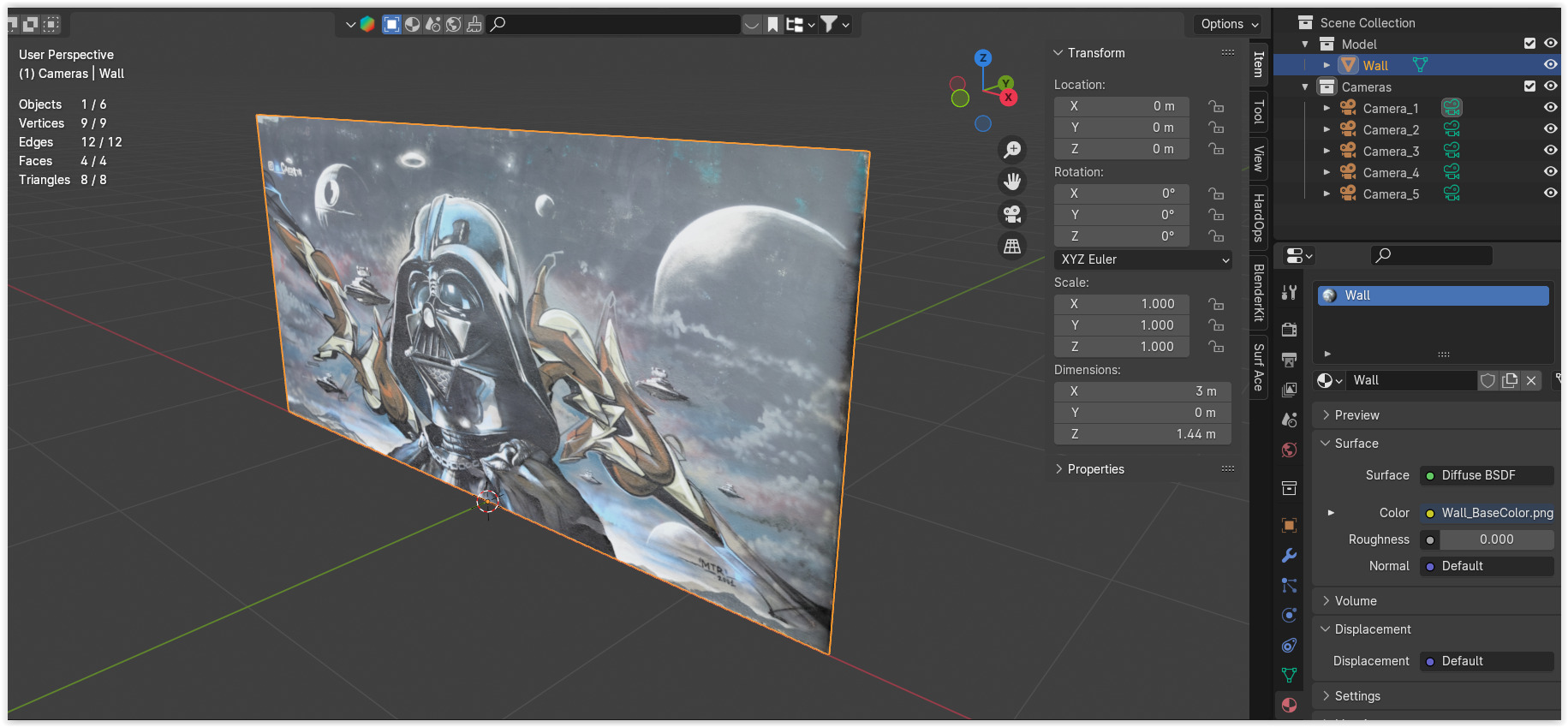
Task: Click the Diffuse BSDF surface shader button
Action: pos(1487,475)
